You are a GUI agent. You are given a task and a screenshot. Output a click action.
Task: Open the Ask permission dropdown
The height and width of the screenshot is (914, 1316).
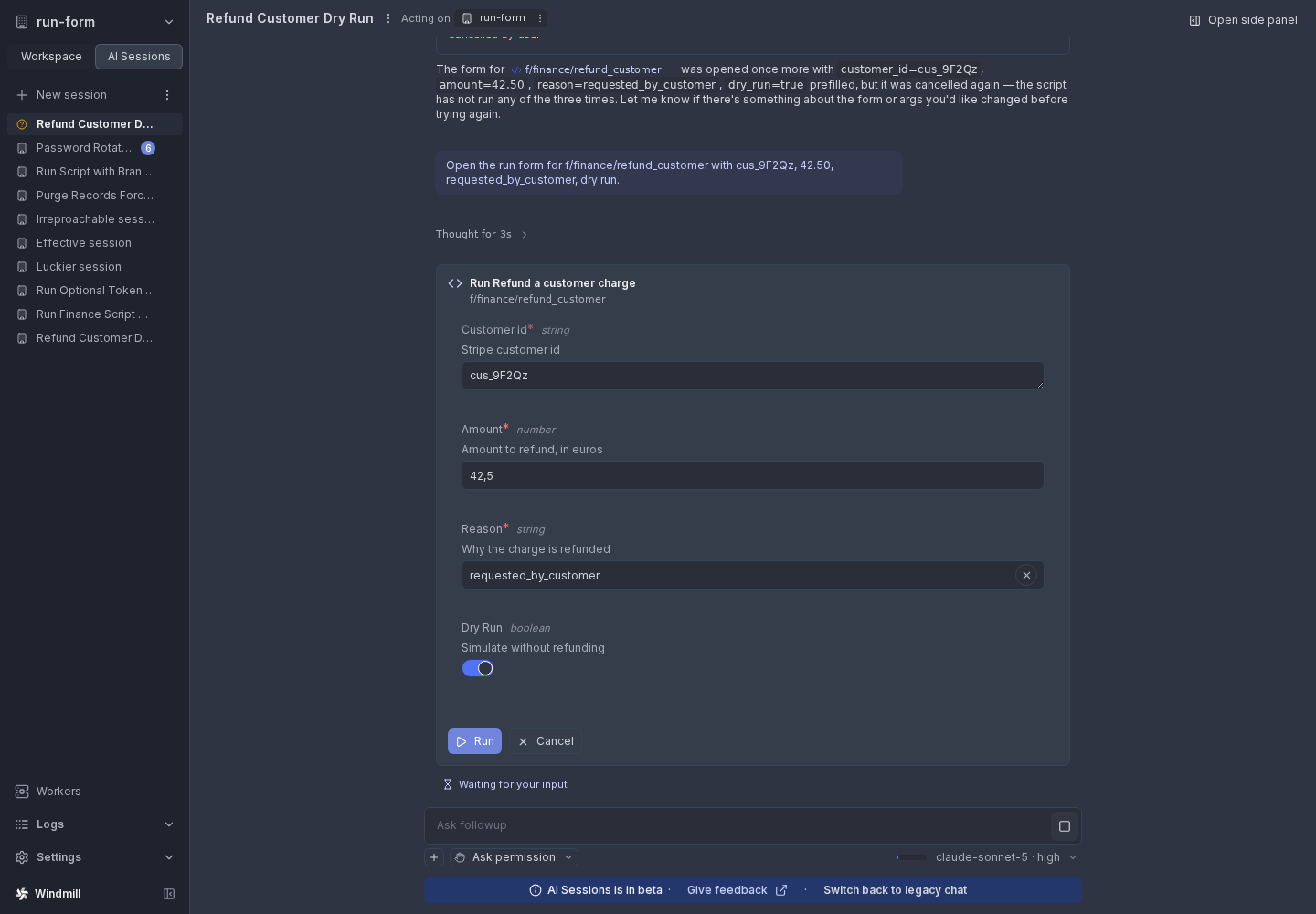point(514,857)
